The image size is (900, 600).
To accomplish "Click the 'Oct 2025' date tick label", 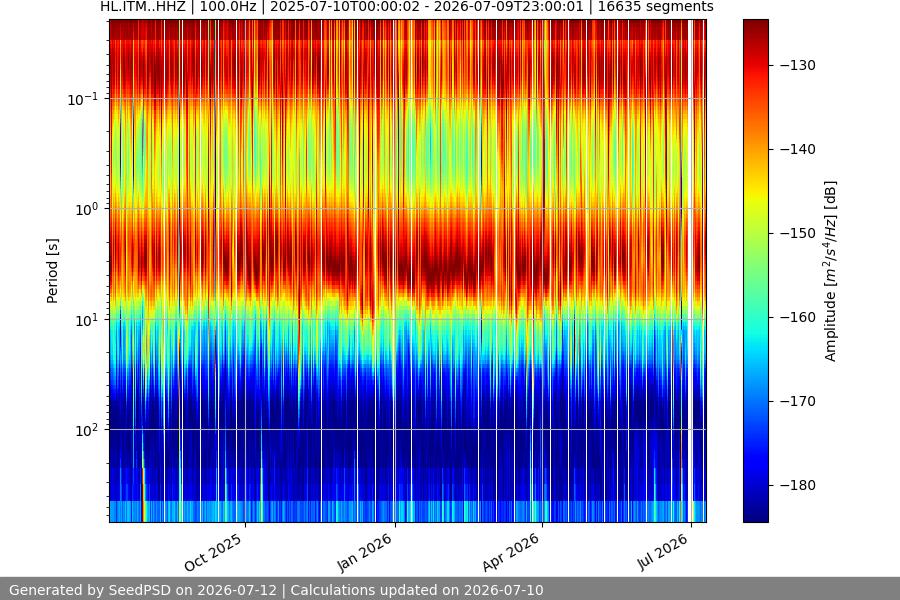I will pyautogui.click(x=213, y=553).
